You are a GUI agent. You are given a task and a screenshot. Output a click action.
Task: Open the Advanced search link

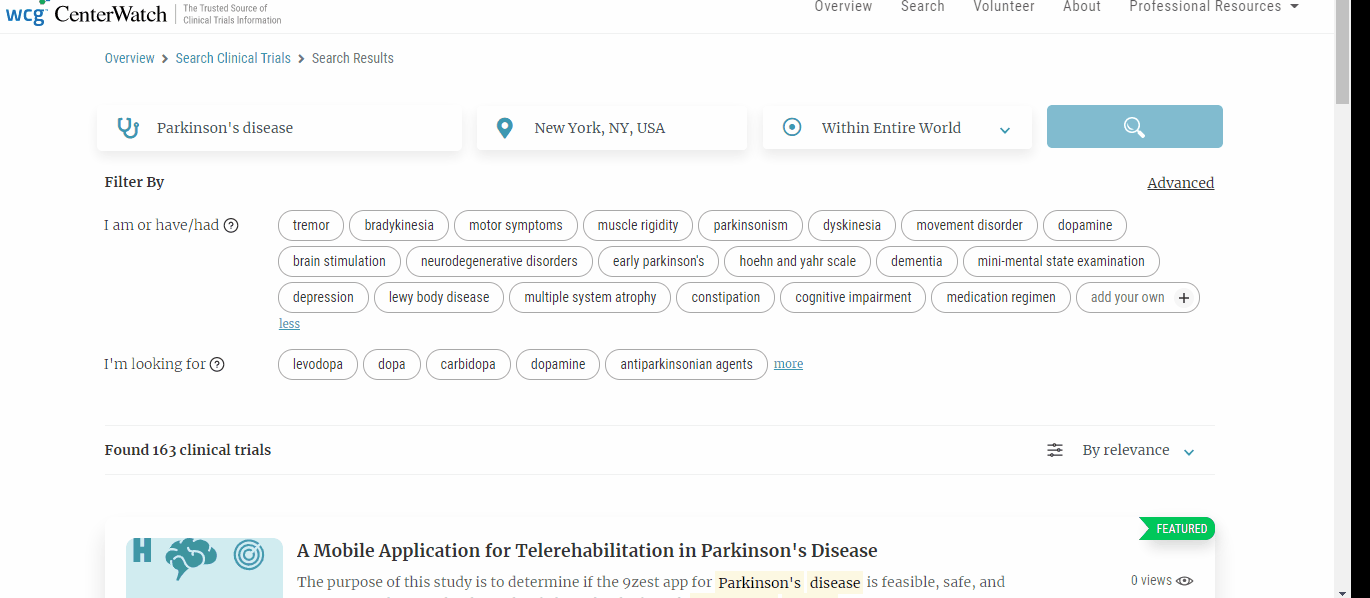pos(1180,182)
